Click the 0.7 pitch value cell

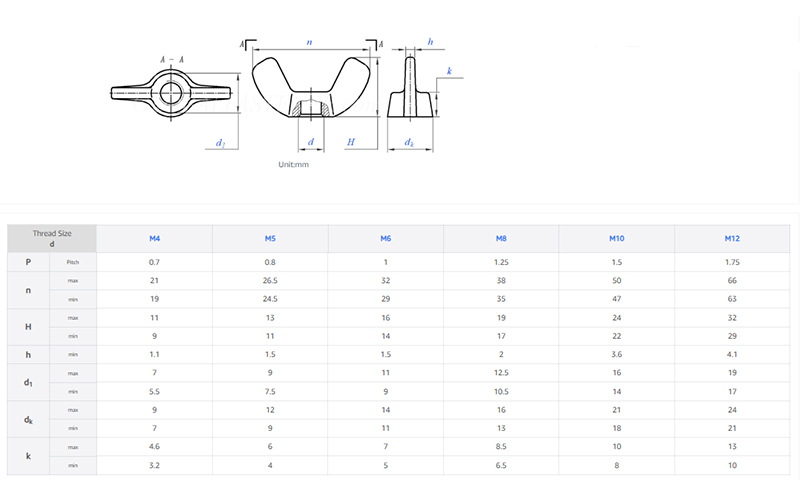click(155, 262)
